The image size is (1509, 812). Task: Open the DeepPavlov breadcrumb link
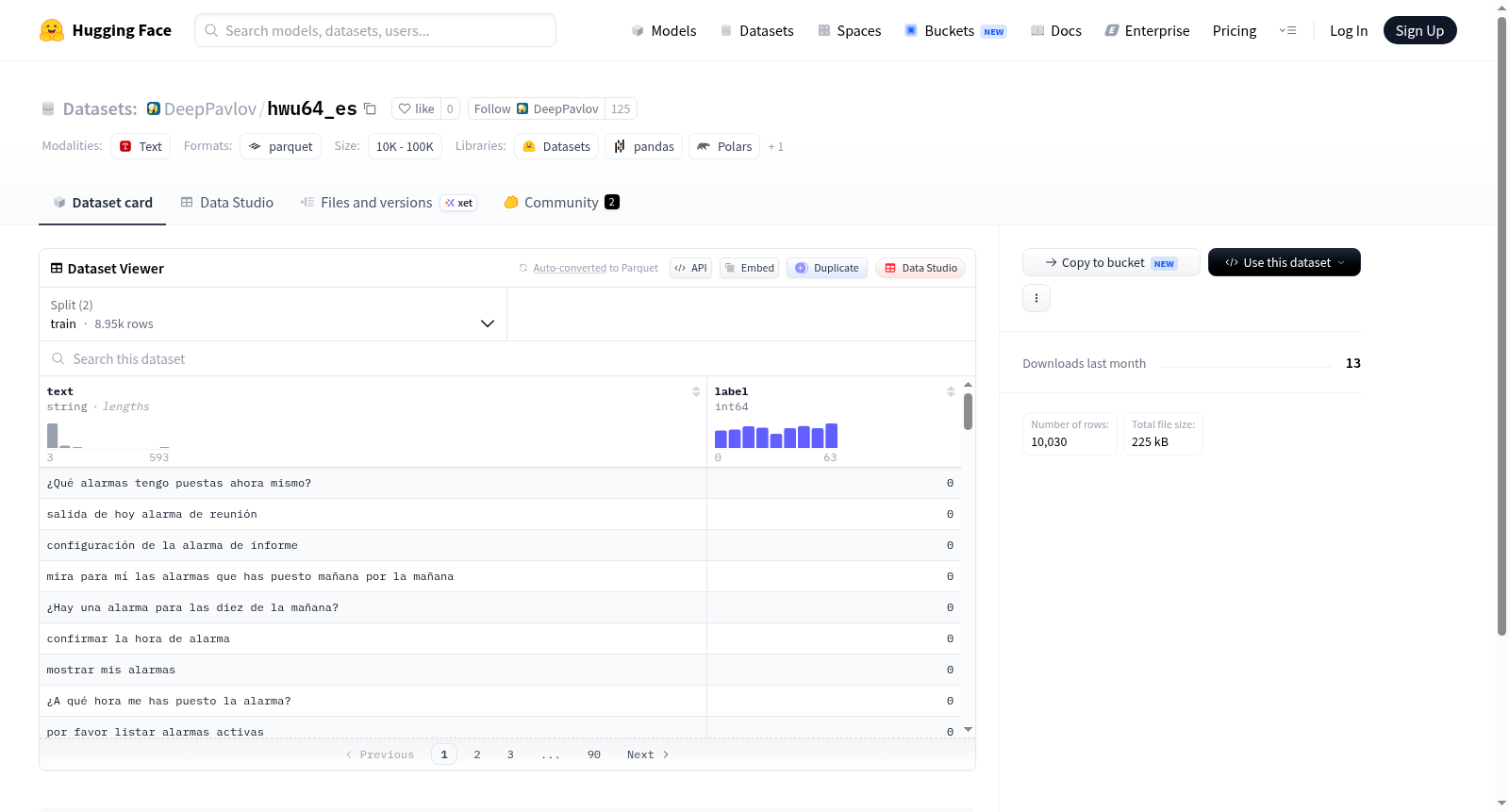210,108
